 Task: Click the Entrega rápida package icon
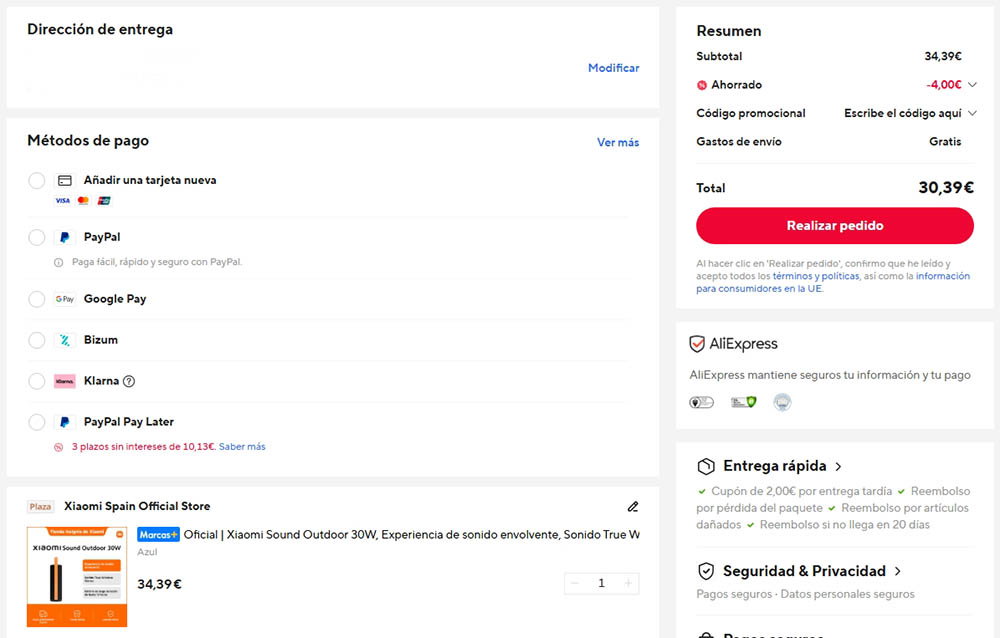(x=706, y=466)
